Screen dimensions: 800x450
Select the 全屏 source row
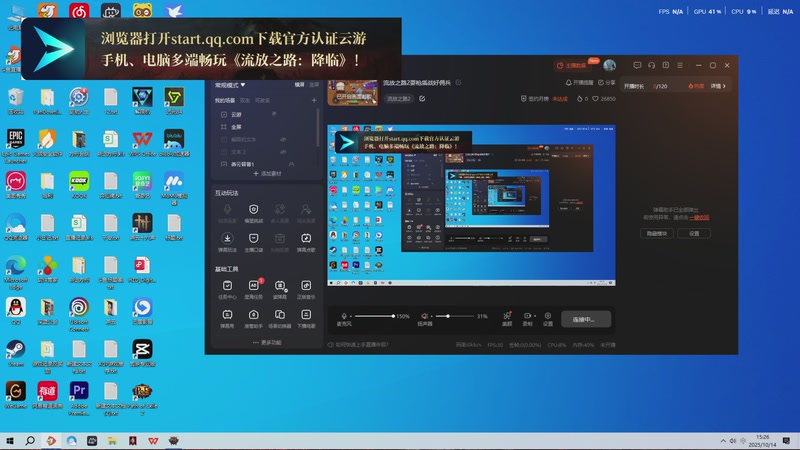[265, 127]
